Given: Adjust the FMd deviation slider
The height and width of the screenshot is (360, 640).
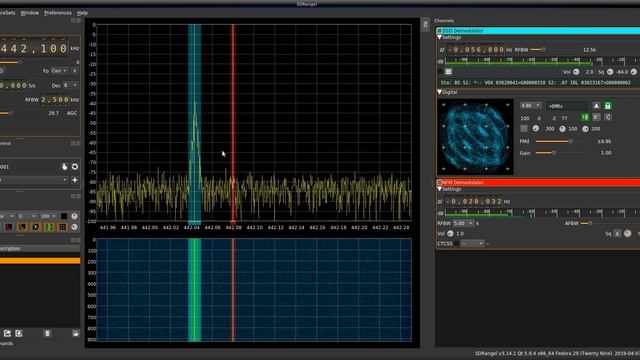Looking at the screenshot, I should 562,141.
